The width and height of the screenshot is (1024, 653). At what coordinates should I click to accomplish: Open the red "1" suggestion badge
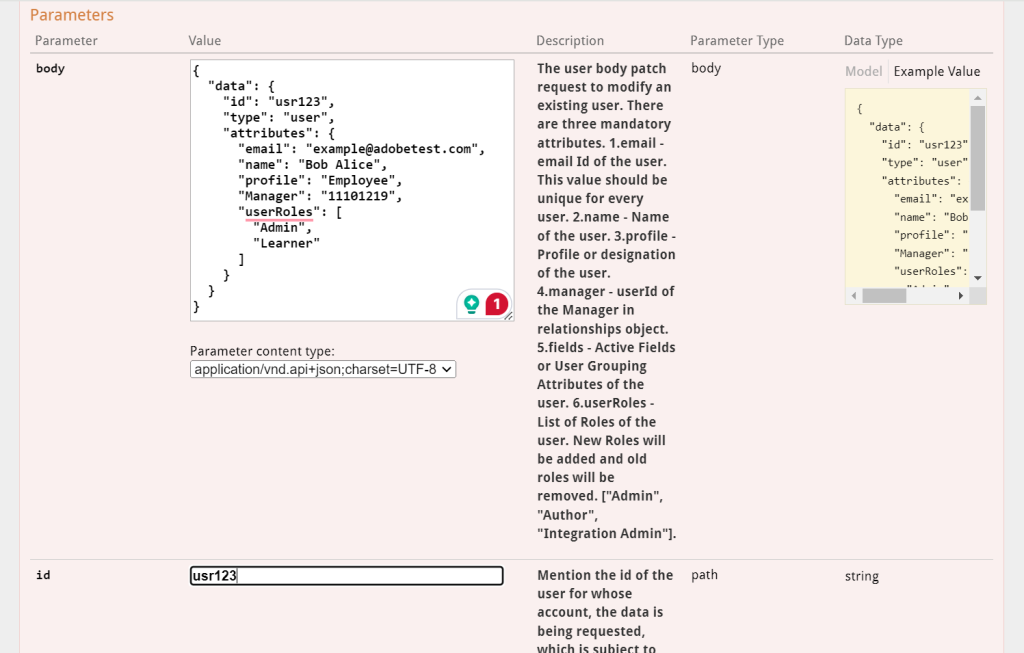coord(497,305)
